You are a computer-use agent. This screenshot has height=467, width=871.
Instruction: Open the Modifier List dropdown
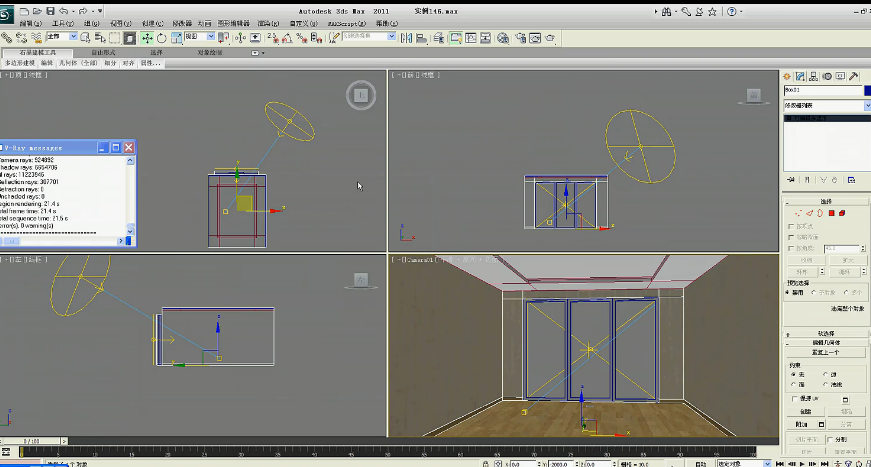click(826, 105)
